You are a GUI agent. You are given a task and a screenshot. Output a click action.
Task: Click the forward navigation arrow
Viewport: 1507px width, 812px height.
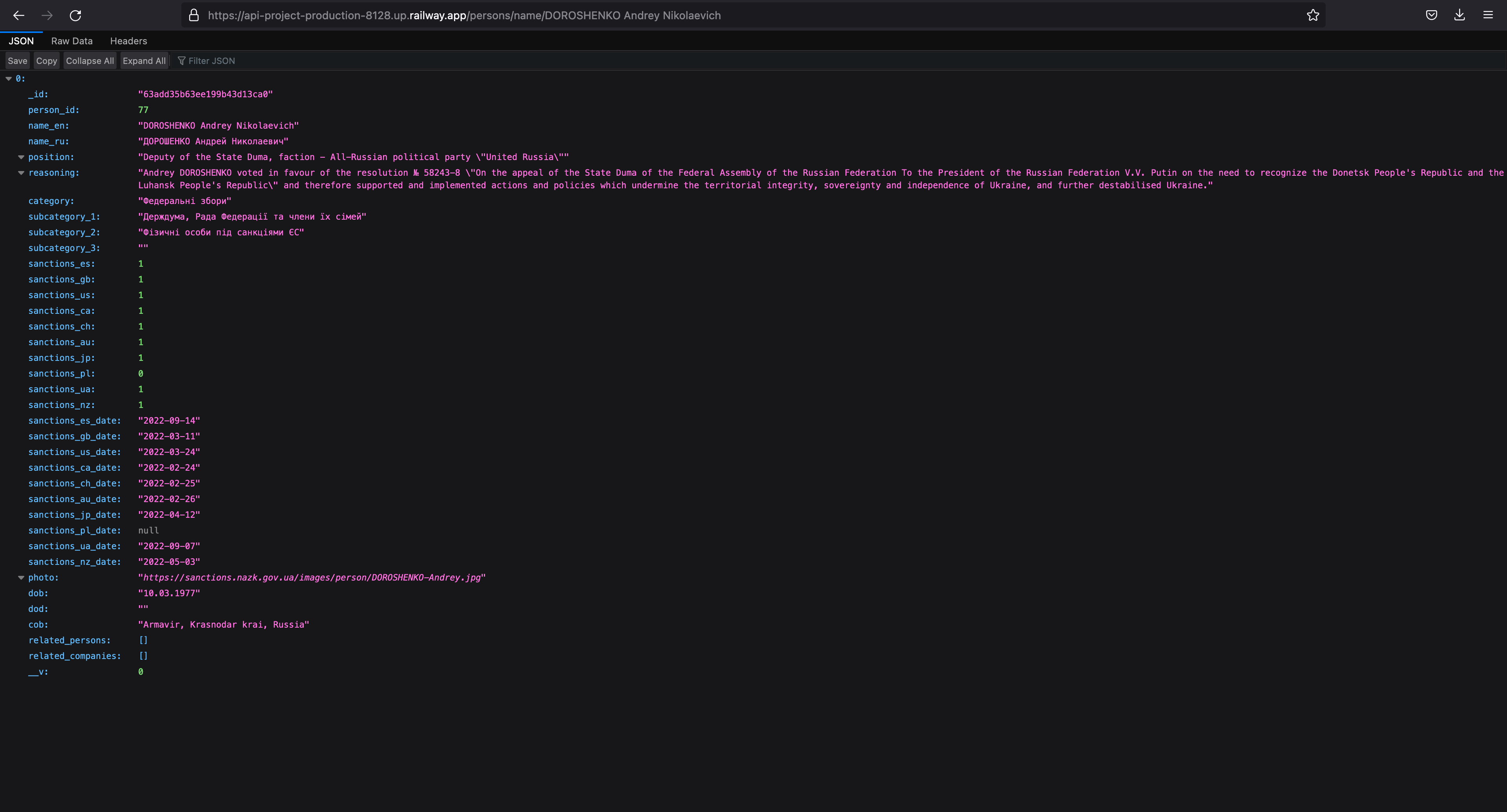[47, 16]
